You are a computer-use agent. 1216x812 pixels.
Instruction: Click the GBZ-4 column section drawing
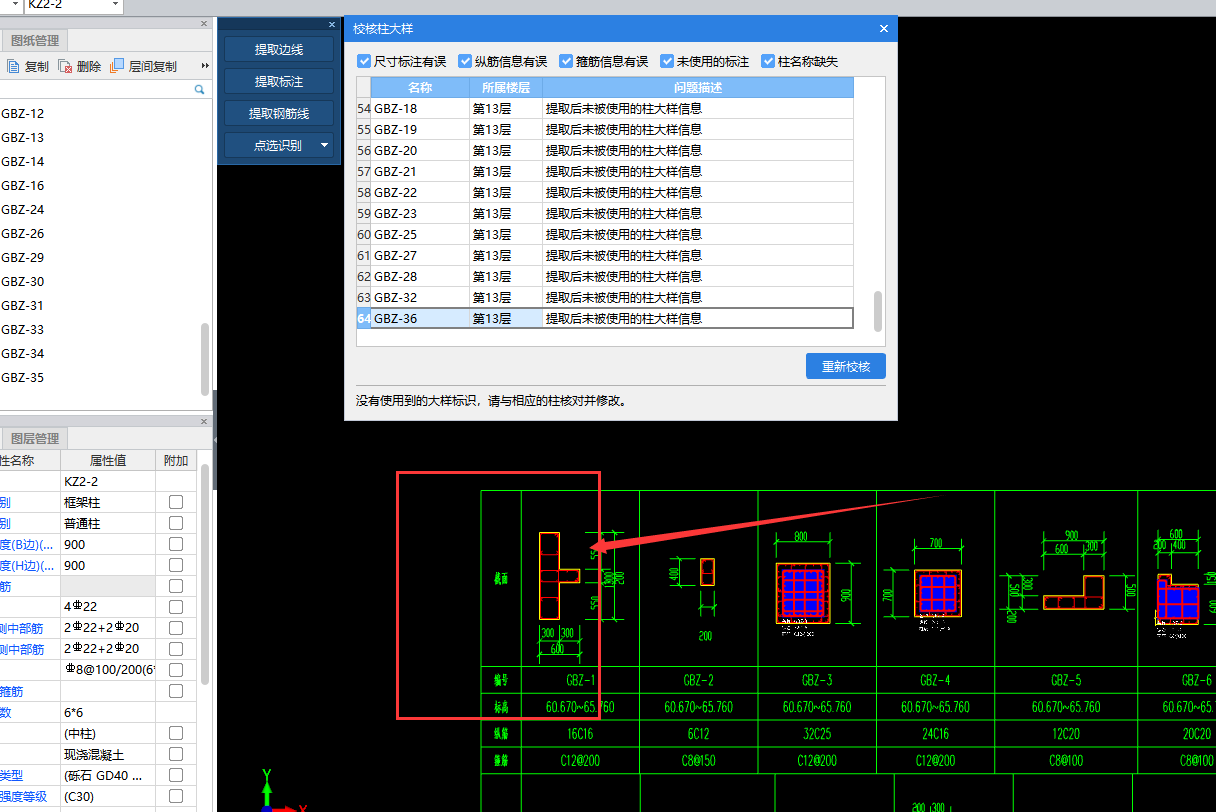click(938, 594)
